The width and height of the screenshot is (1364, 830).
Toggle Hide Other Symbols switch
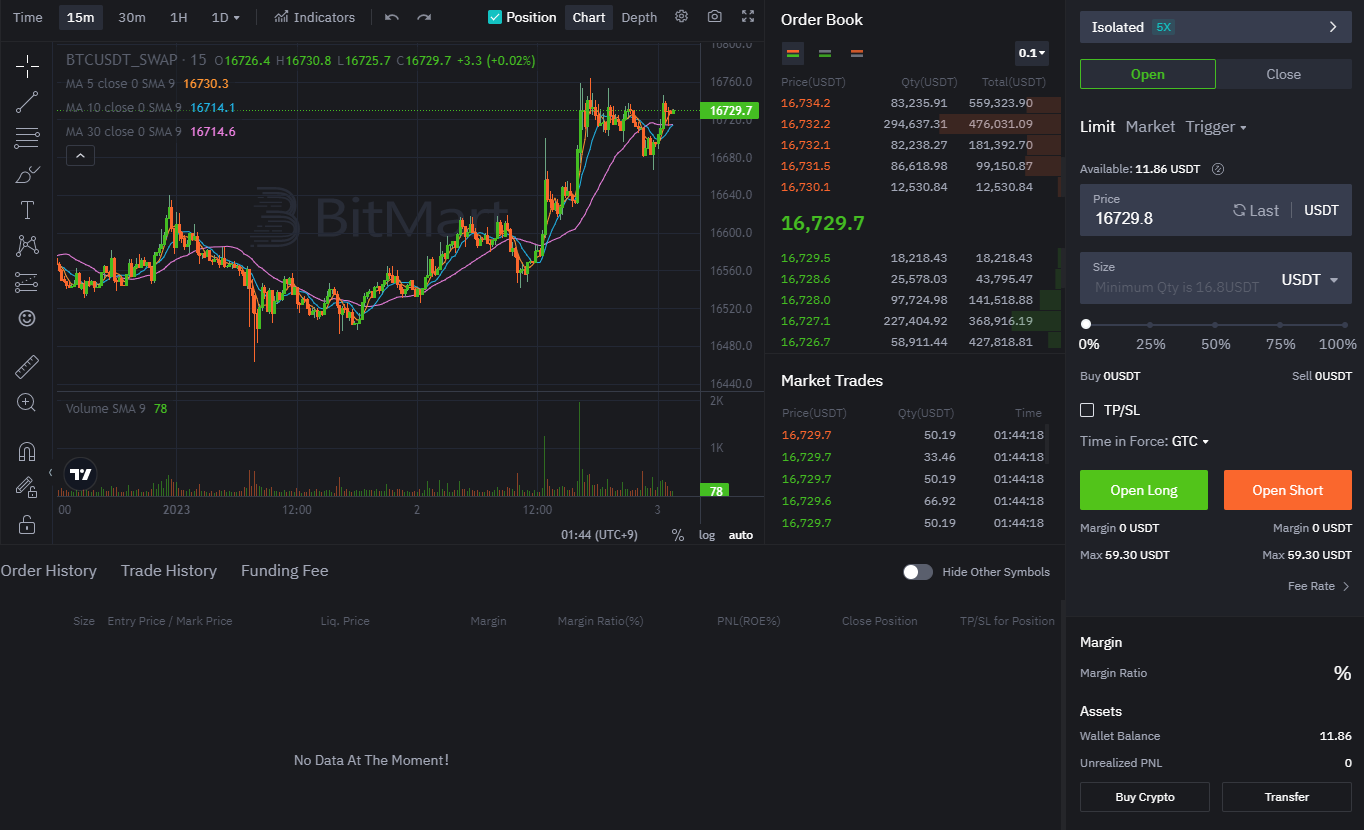click(917, 572)
